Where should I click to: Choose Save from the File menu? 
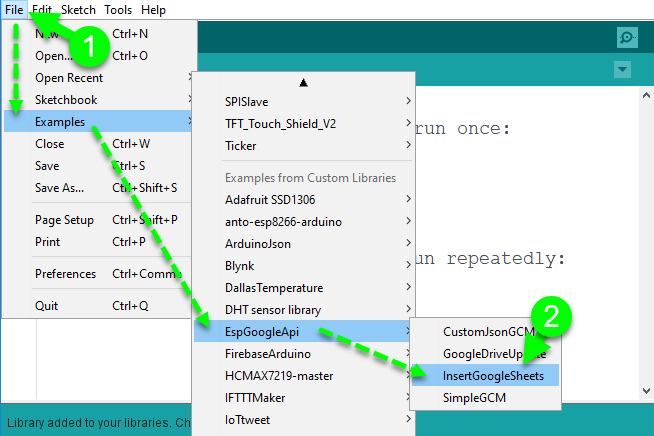coord(98,166)
